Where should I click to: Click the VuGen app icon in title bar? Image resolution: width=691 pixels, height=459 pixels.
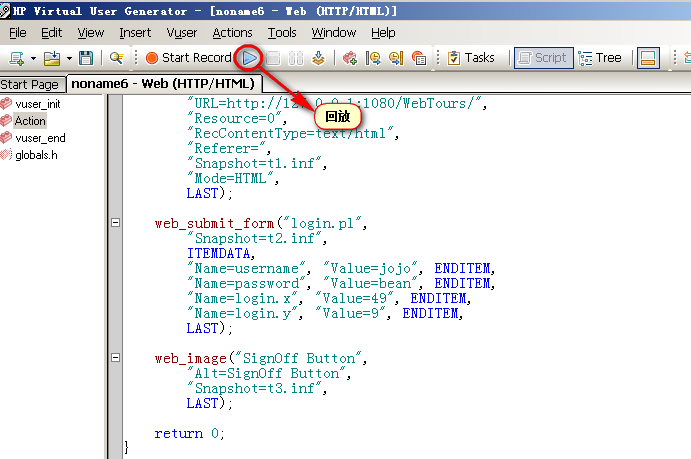pos(5,11)
